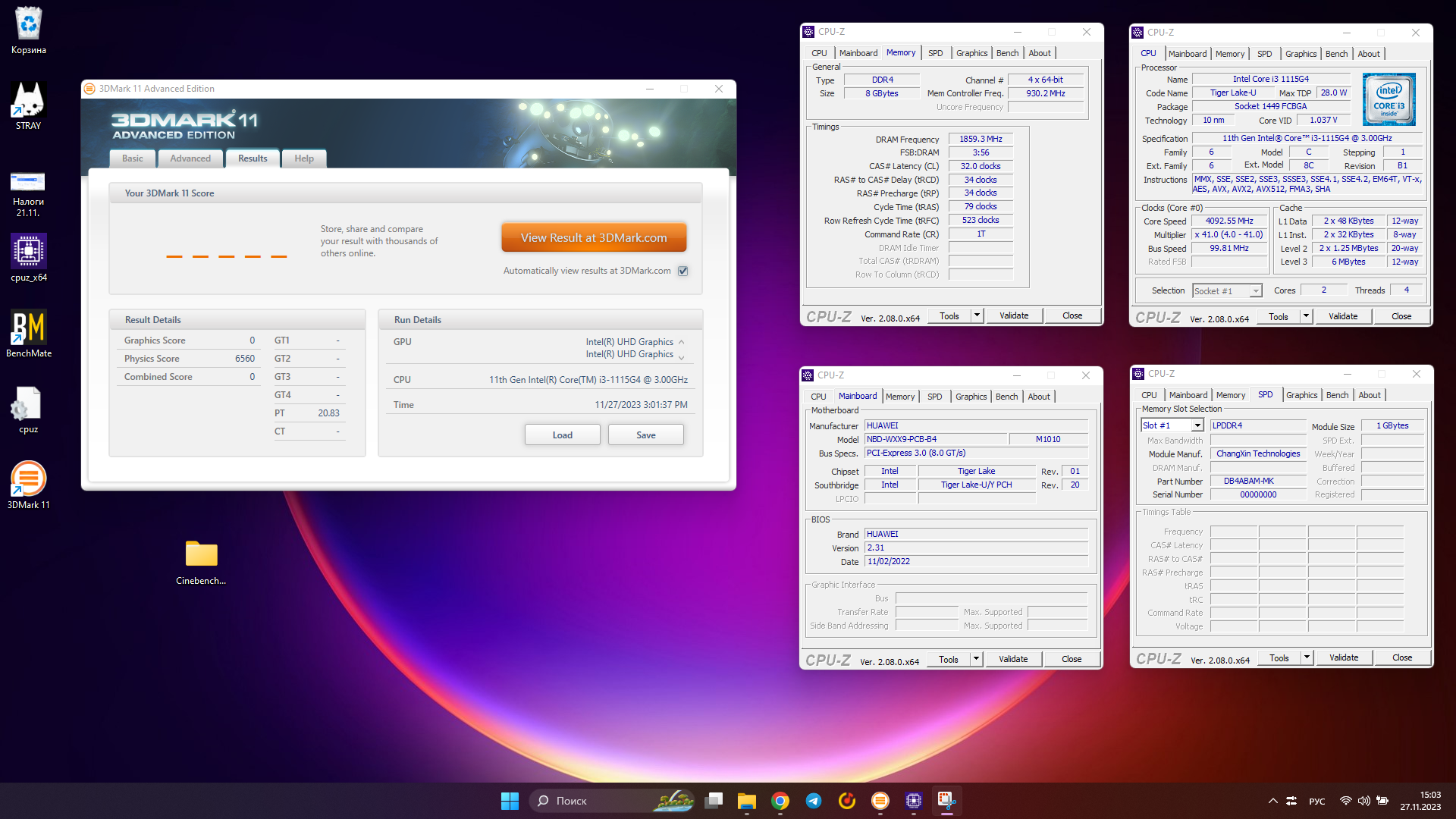The height and width of the screenshot is (819, 1456).
Task: Click the clock and date in taskbar
Action: click(1420, 801)
